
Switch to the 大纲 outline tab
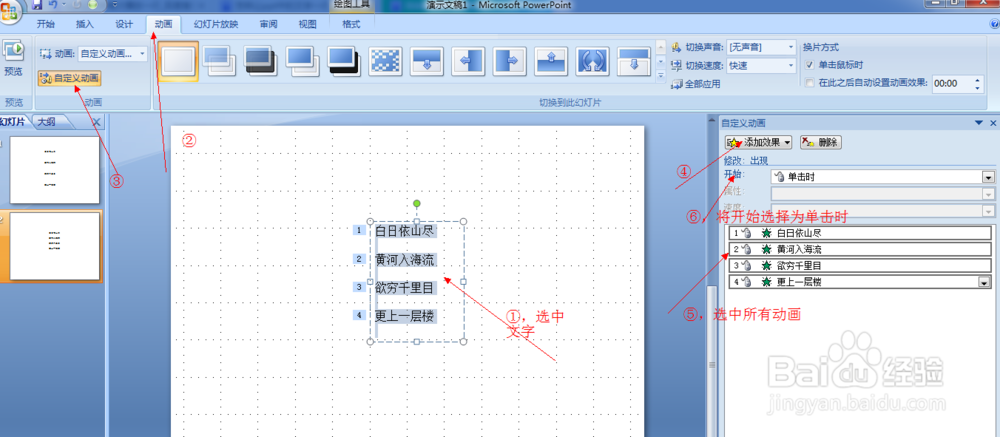46,122
